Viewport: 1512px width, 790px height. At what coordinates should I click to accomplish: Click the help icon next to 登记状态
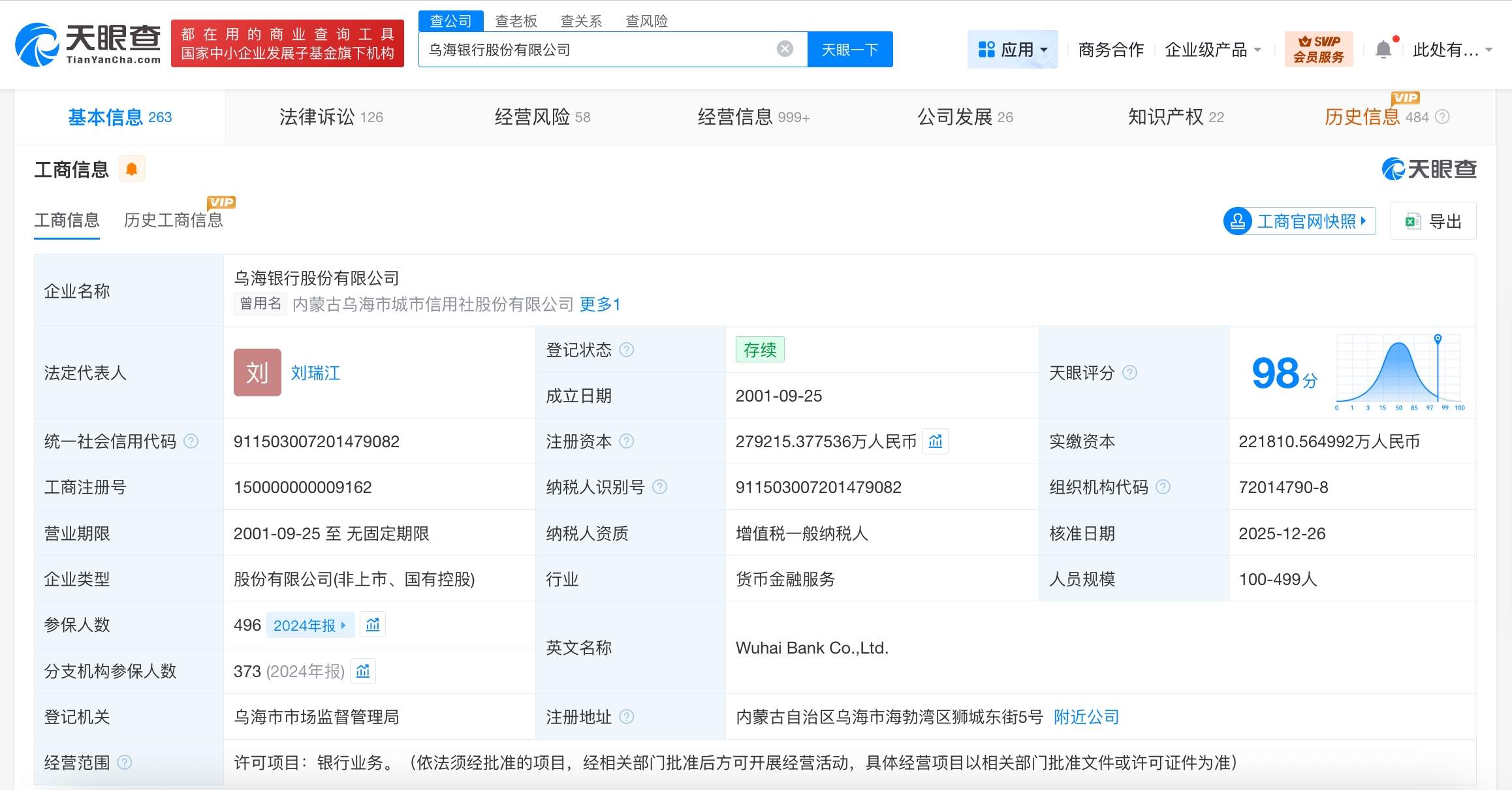626,350
